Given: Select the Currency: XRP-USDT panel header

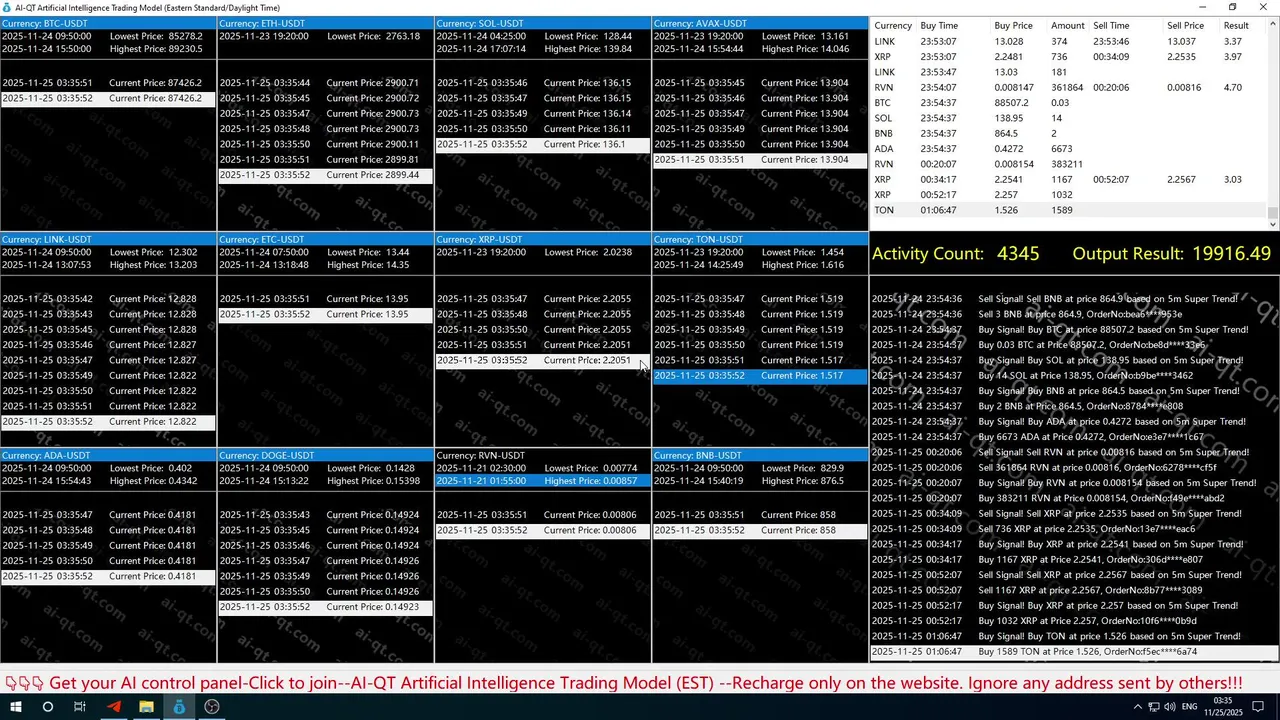Looking at the screenshot, I should (x=543, y=239).
